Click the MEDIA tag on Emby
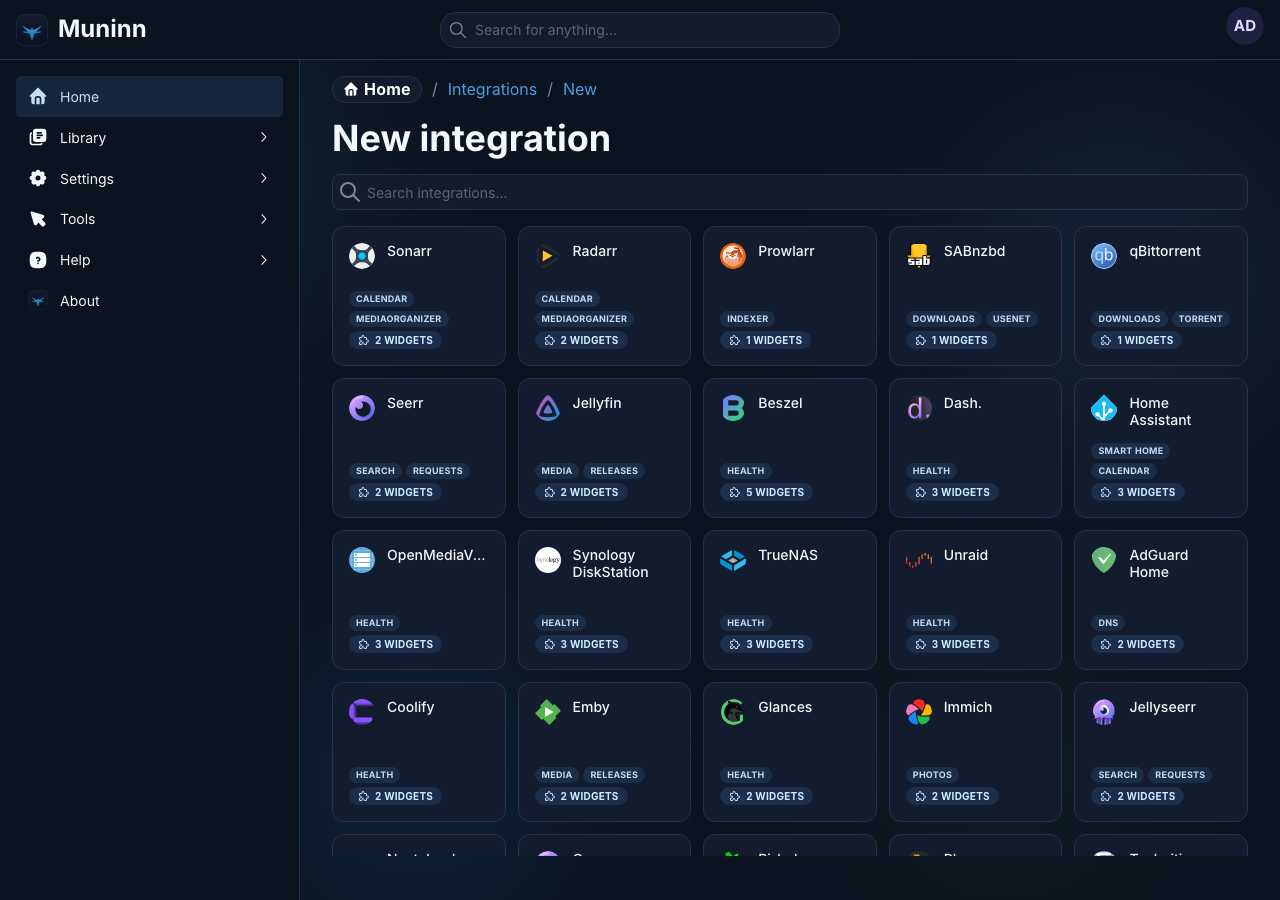The width and height of the screenshot is (1280, 900). pyautogui.click(x=557, y=775)
